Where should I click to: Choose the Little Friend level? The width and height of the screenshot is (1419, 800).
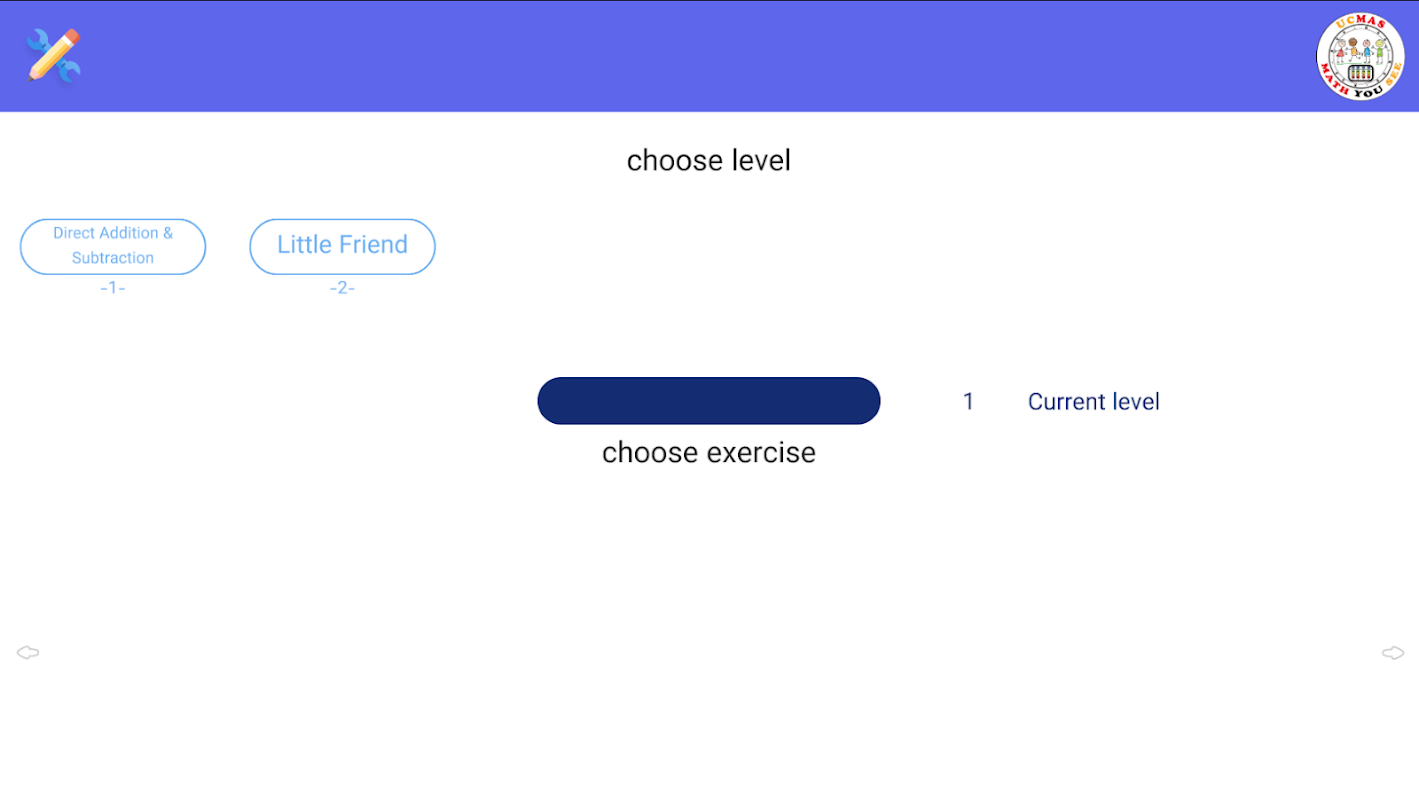pyautogui.click(x=342, y=246)
